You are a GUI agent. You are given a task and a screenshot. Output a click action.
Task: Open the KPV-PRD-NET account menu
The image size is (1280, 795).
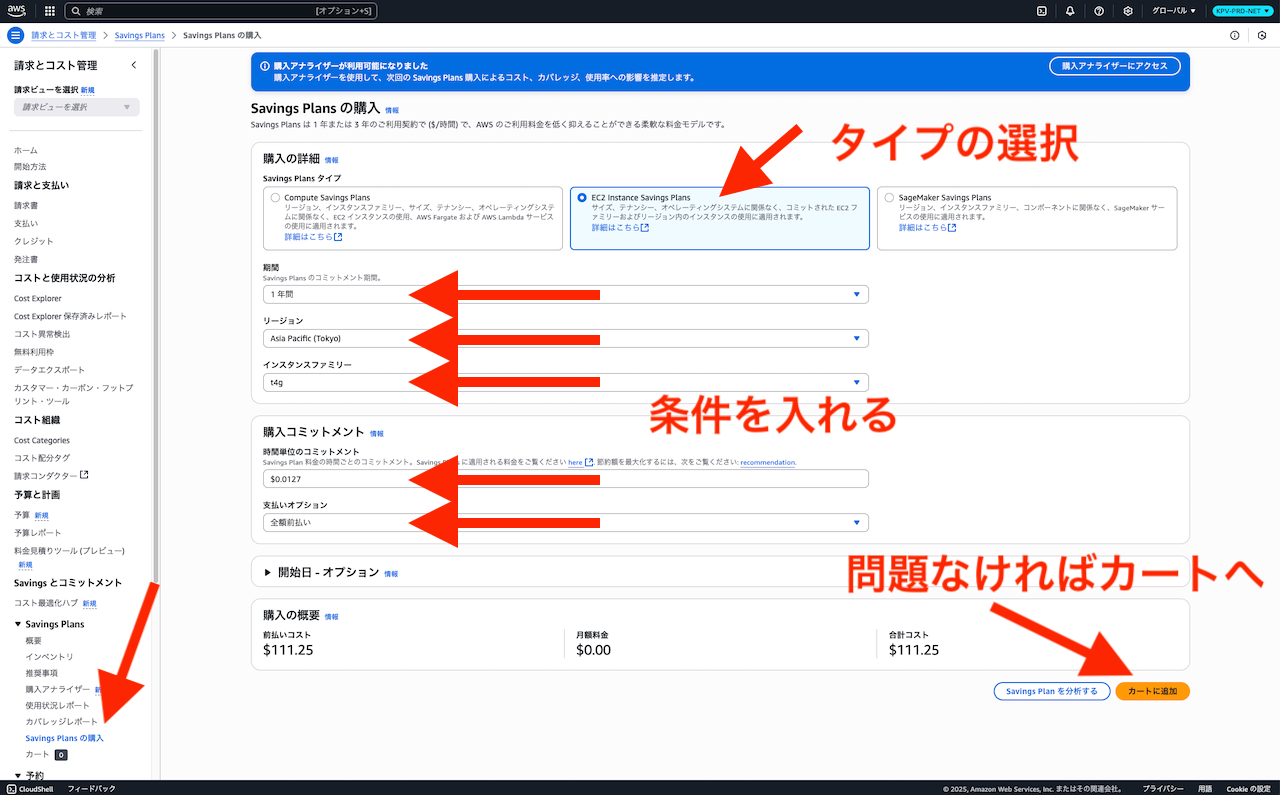1240,11
